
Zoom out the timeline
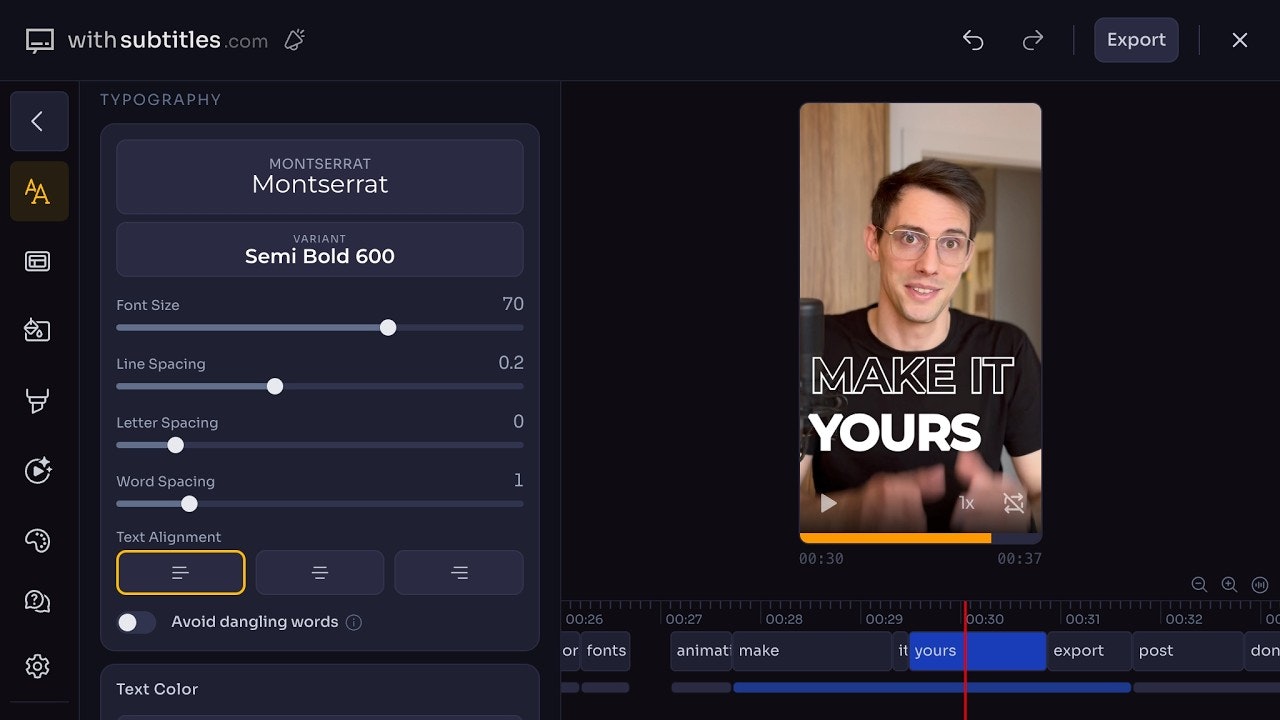(1200, 585)
